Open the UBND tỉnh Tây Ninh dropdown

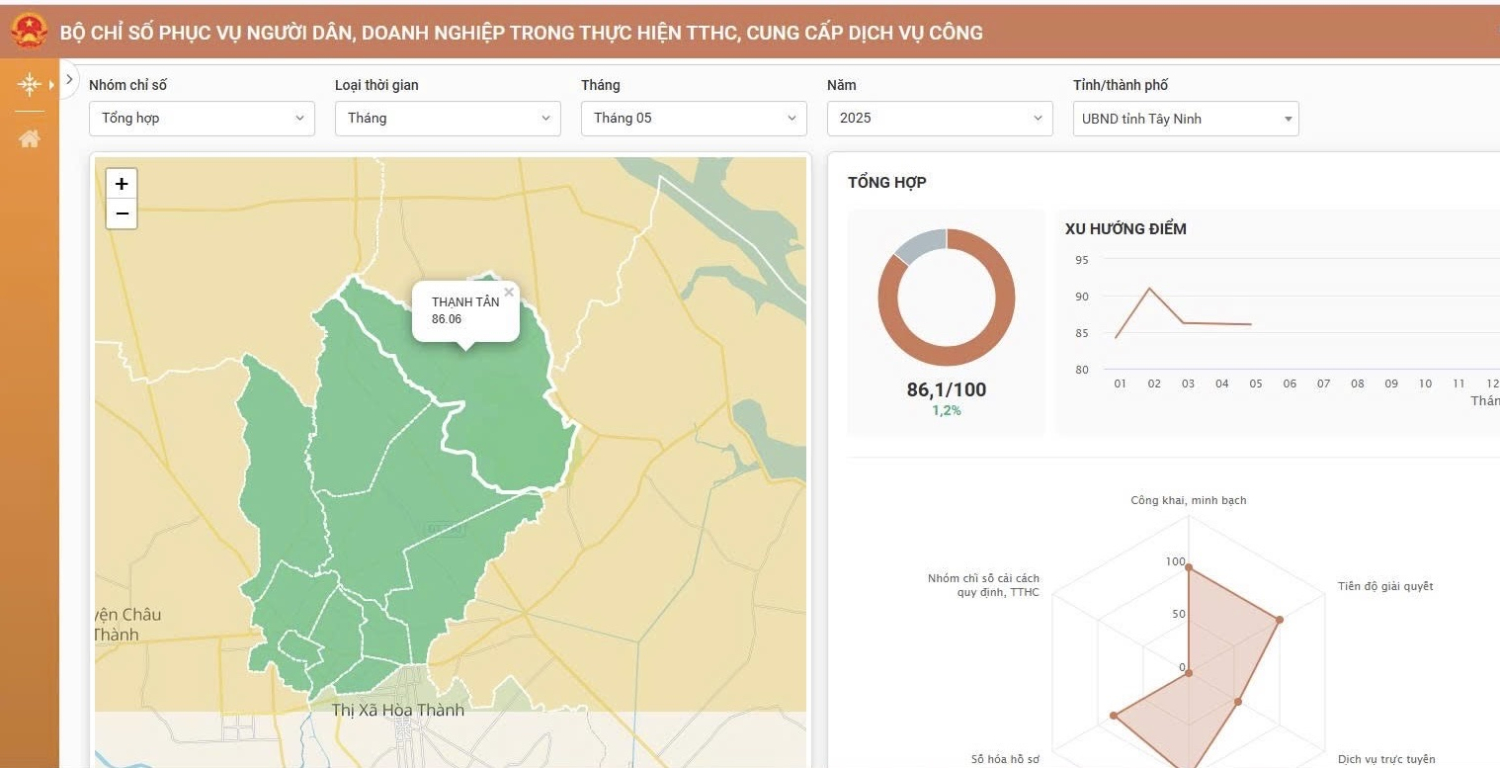1186,119
